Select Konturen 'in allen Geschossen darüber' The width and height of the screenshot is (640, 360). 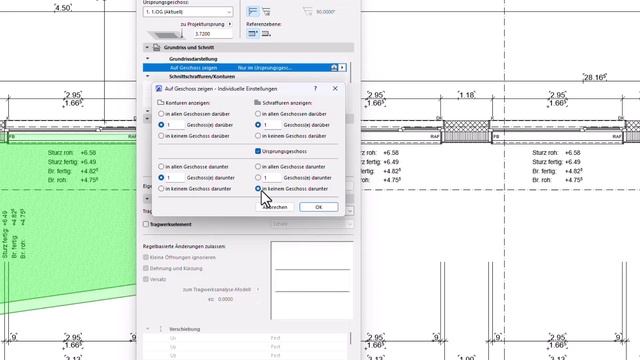(161, 113)
